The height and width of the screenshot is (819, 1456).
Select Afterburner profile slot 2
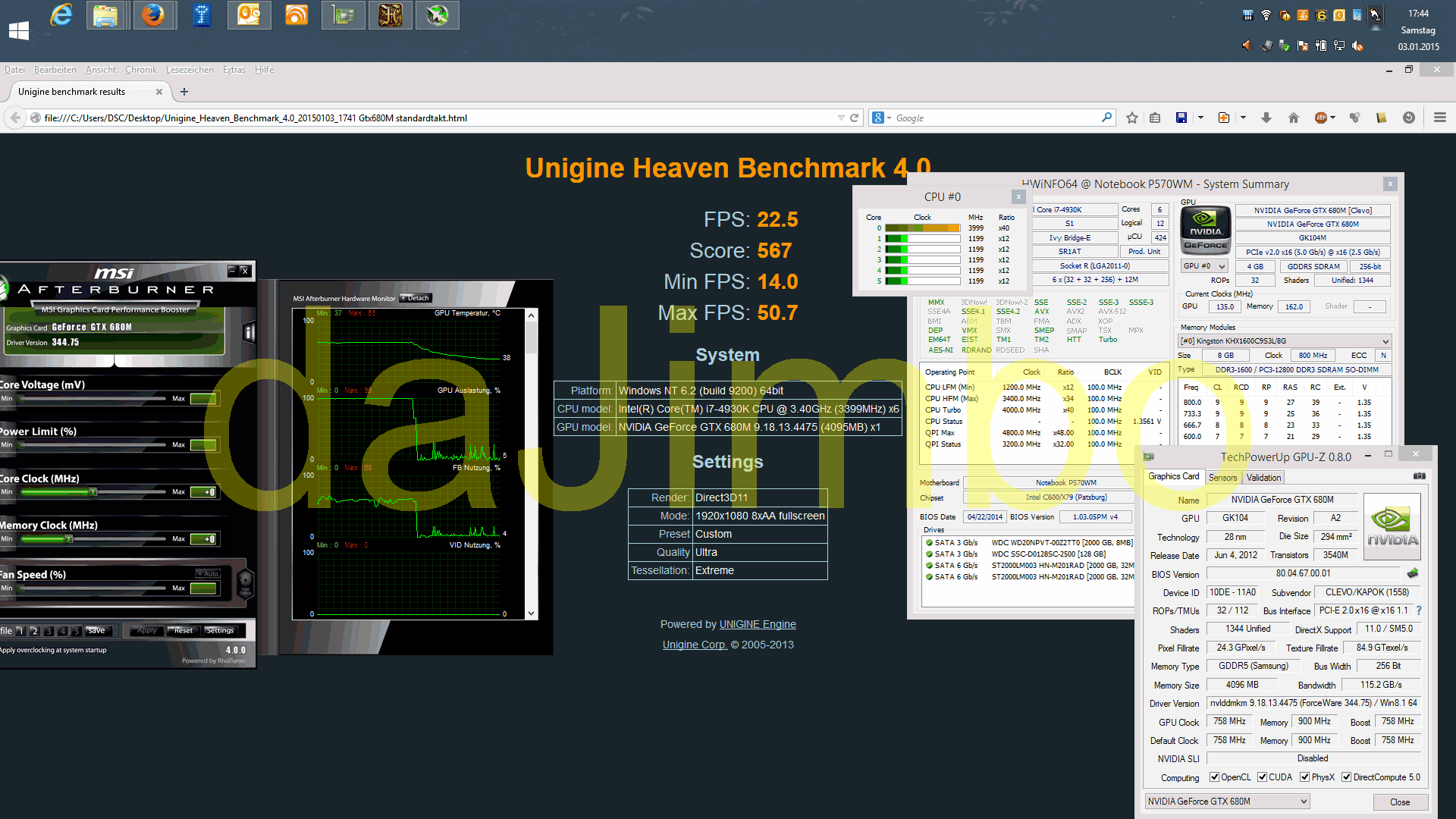[x=34, y=631]
